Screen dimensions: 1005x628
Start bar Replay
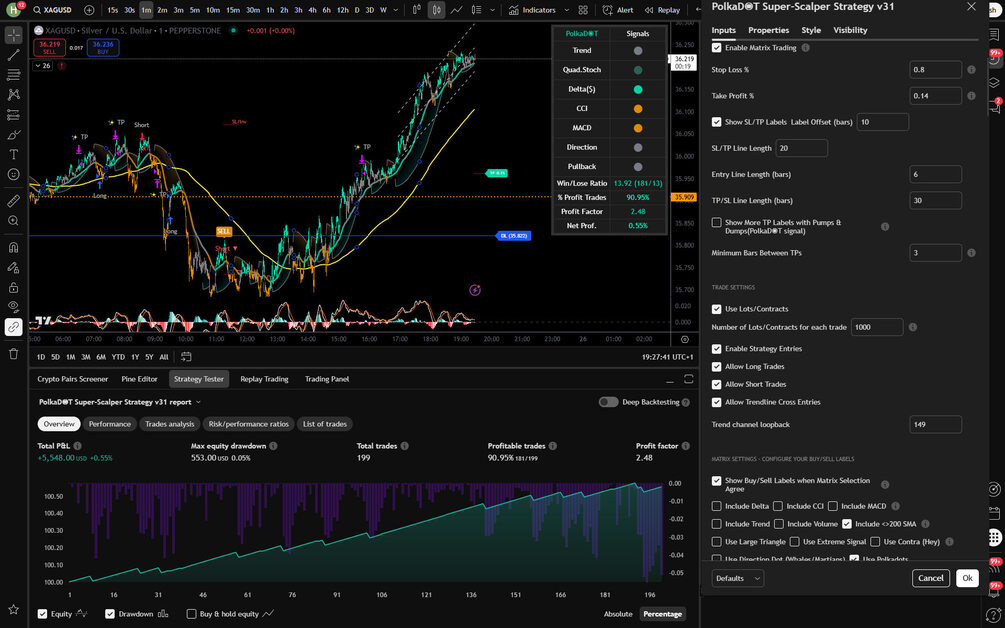point(663,10)
